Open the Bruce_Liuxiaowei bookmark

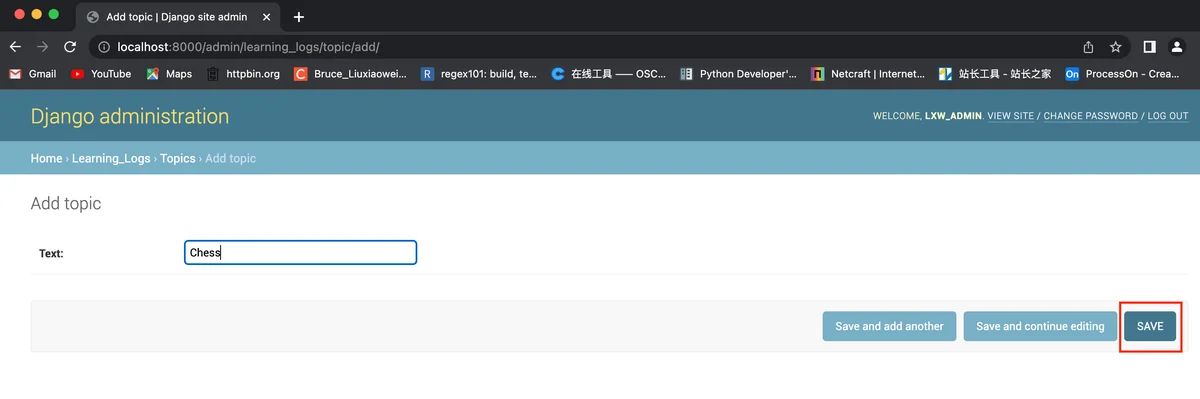[351, 74]
